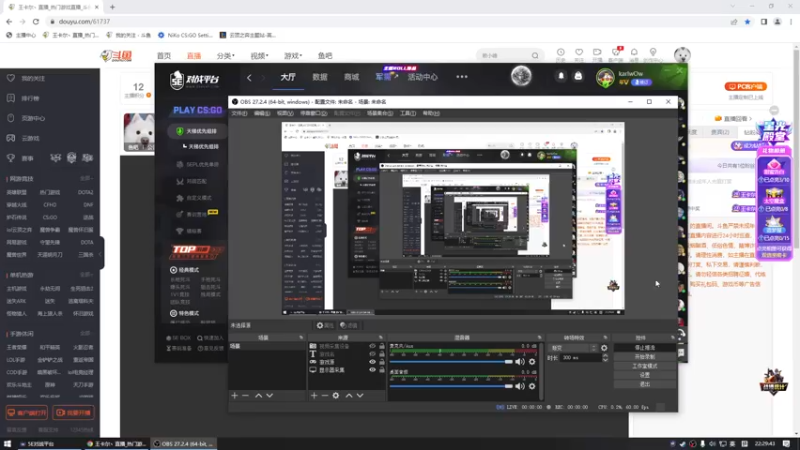Mute the microphone channel speaker icon
Screen dimensions: 800x450
[x=520, y=362]
